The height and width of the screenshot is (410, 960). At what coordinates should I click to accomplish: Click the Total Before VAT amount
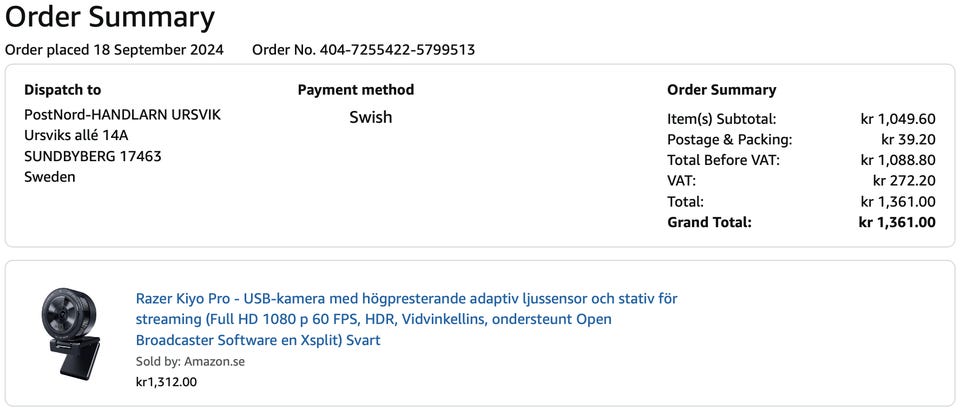pos(897,160)
